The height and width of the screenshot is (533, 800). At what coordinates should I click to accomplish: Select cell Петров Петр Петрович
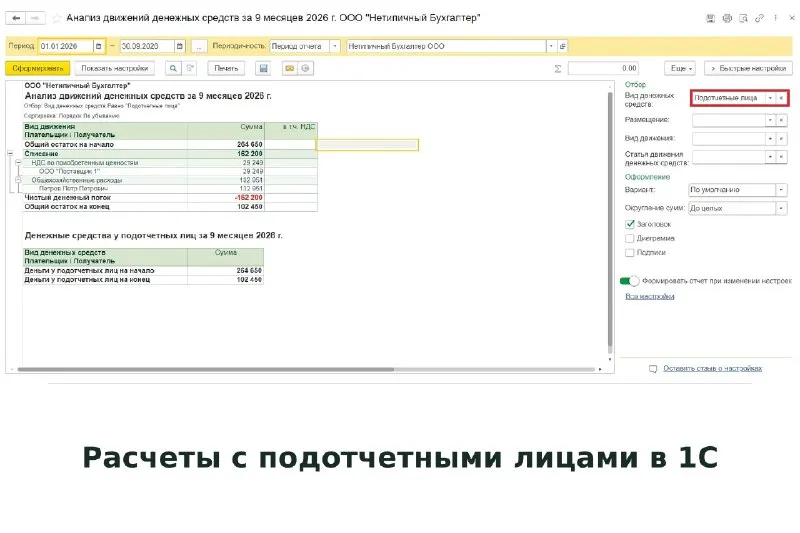click(x=105, y=189)
